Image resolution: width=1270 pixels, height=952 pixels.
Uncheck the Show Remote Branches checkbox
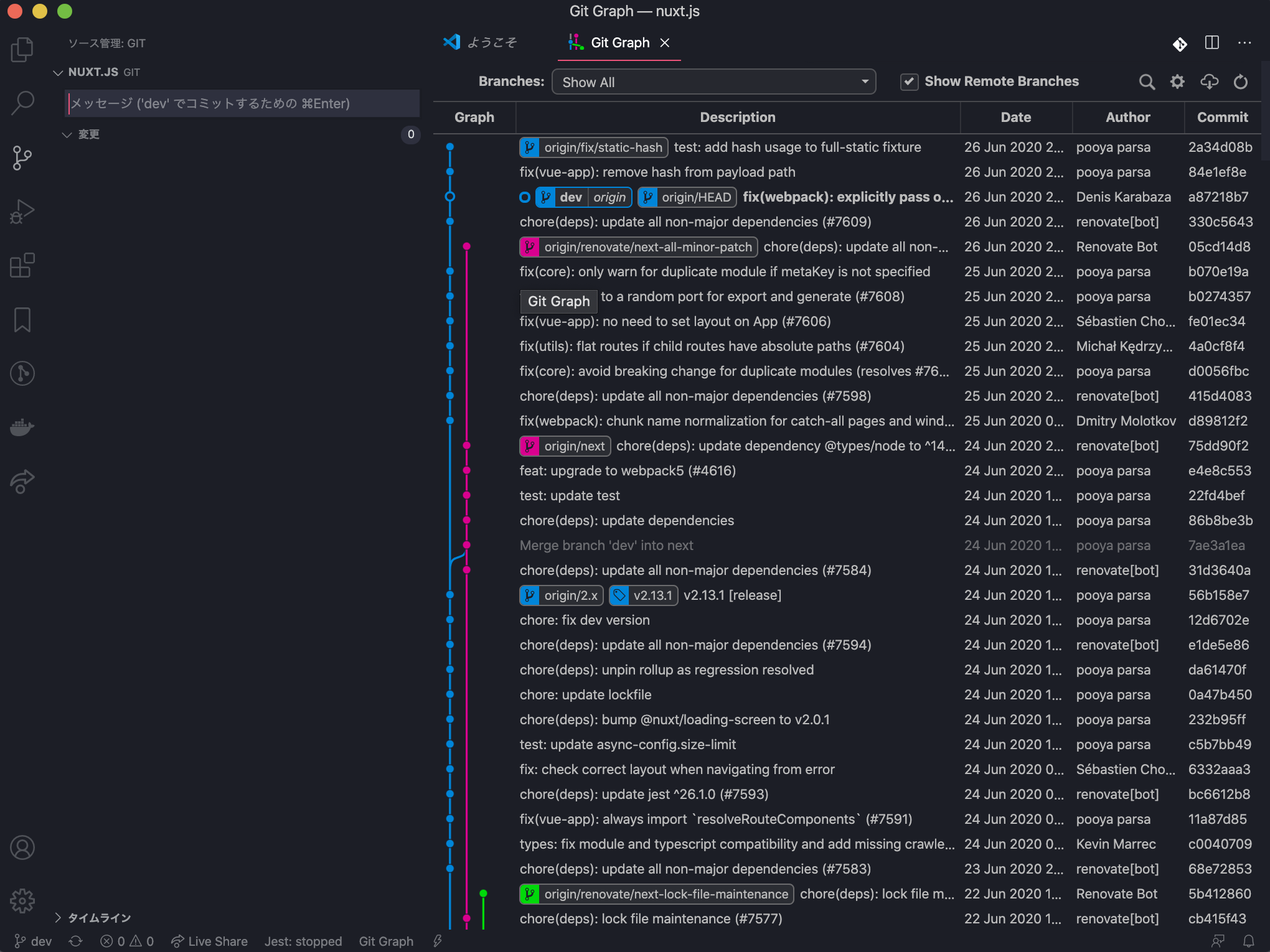click(909, 81)
